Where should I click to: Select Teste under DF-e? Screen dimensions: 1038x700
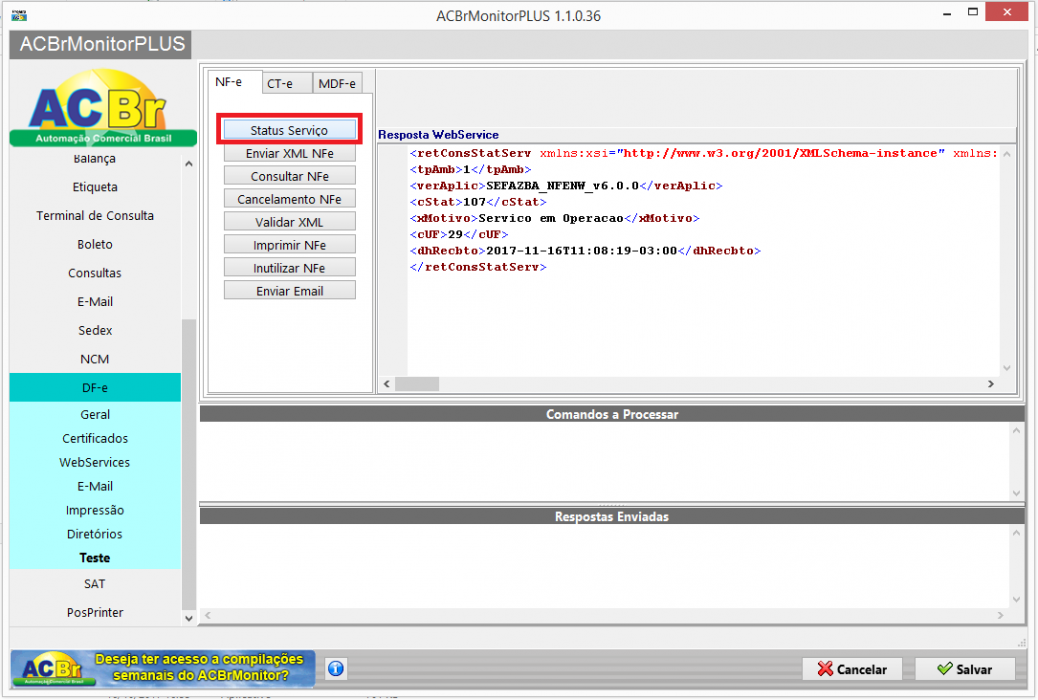coord(95,558)
